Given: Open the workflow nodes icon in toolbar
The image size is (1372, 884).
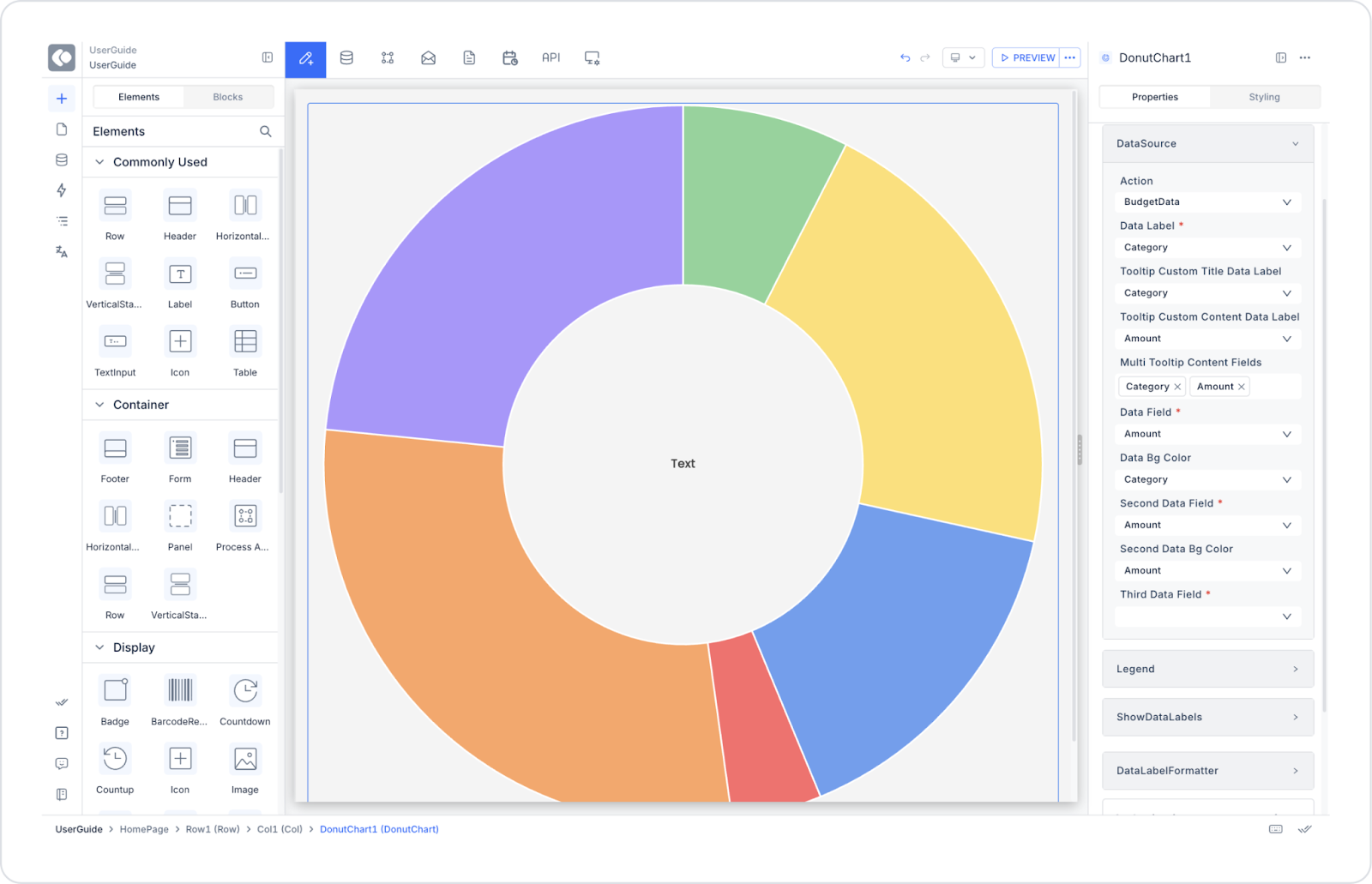Looking at the screenshot, I should tap(388, 58).
